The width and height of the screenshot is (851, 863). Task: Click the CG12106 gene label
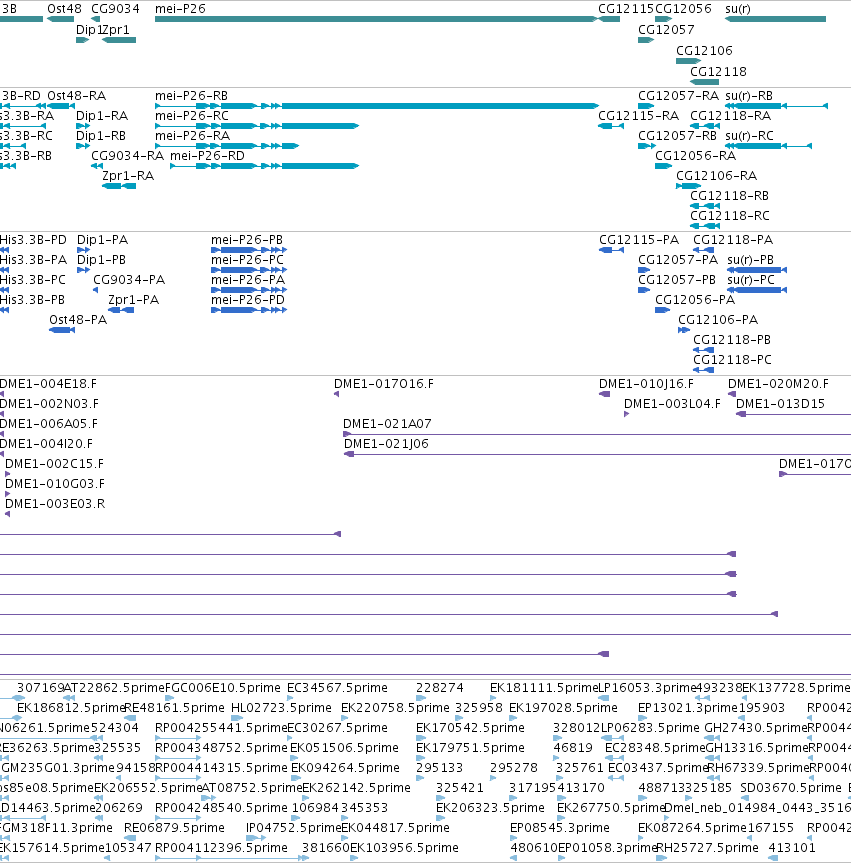(704, 51)
